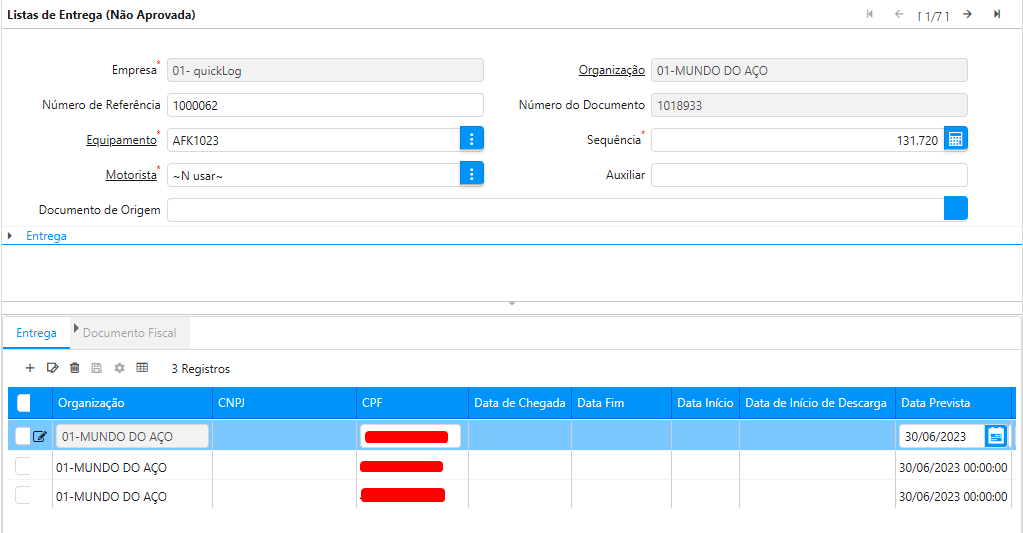Click the grid view toggle icon
This screenshot has width=1023, height=533.
pos(142,368)
